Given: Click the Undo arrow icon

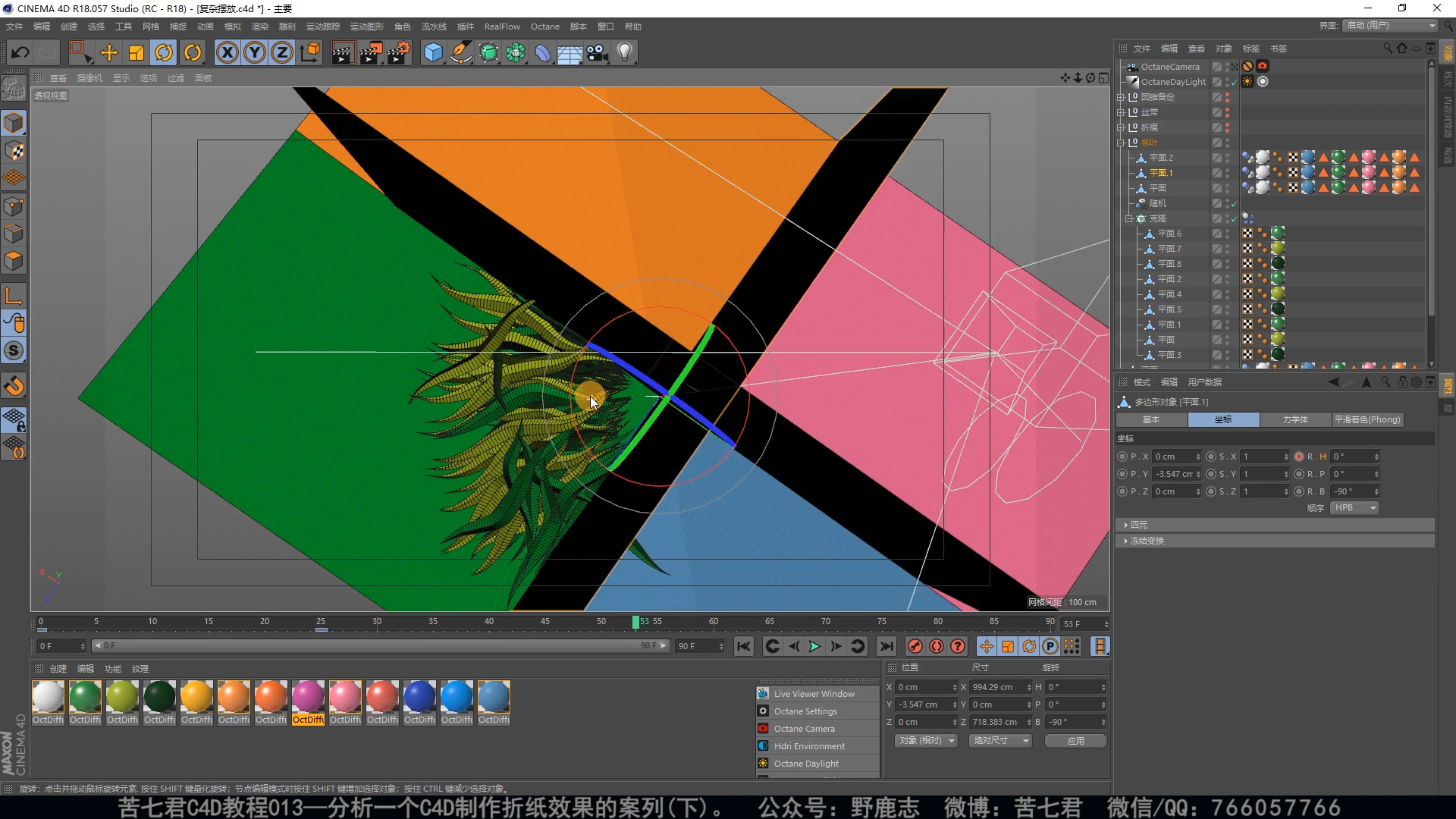Looking at the screenshot, I should pos(20,52).
